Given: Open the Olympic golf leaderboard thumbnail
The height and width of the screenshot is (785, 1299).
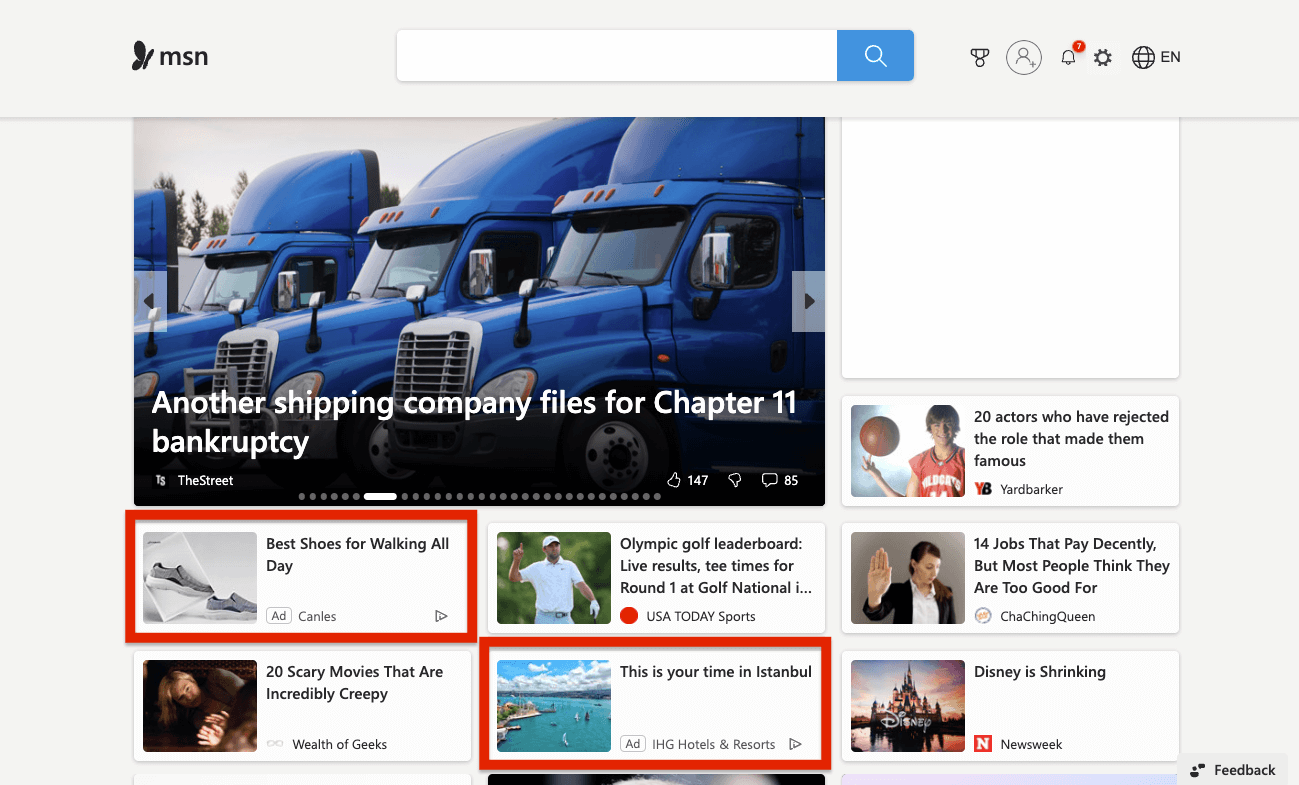Looking at the screenshot, I should click(x=553, y=578).
